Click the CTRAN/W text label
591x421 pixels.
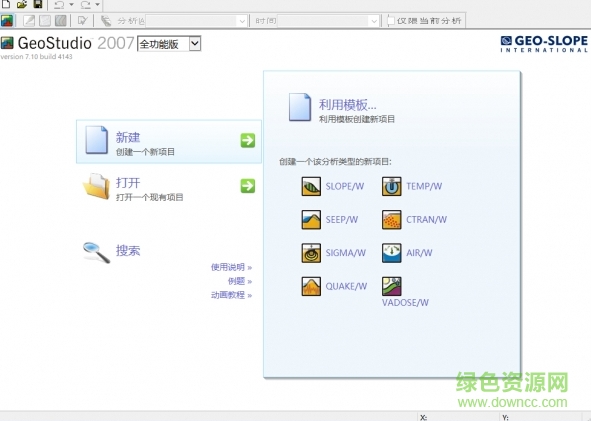[x=426, y=220]
